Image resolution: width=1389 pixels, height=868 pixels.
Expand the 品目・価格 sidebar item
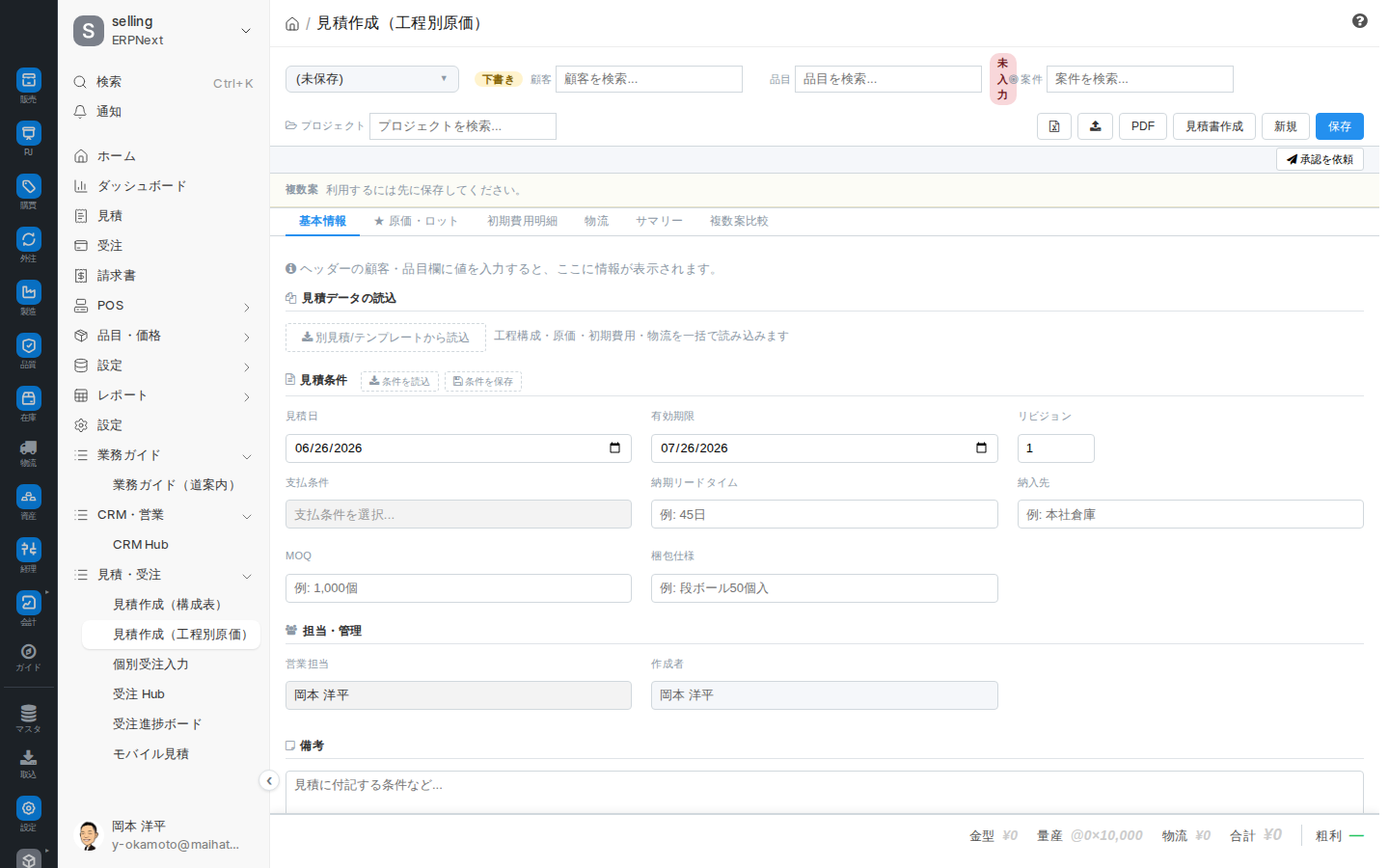pyautogui.click(x=247, y=337)
